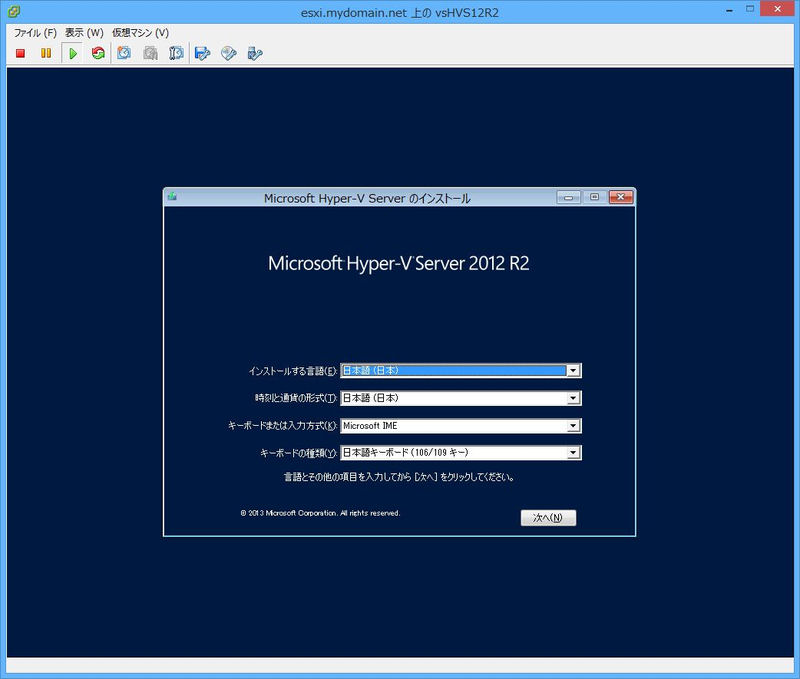Image resolution: width=800 pixels, height=679 pixels.
Task: Open the ファイル (F) menu
Action: click(x=34, y=32)
